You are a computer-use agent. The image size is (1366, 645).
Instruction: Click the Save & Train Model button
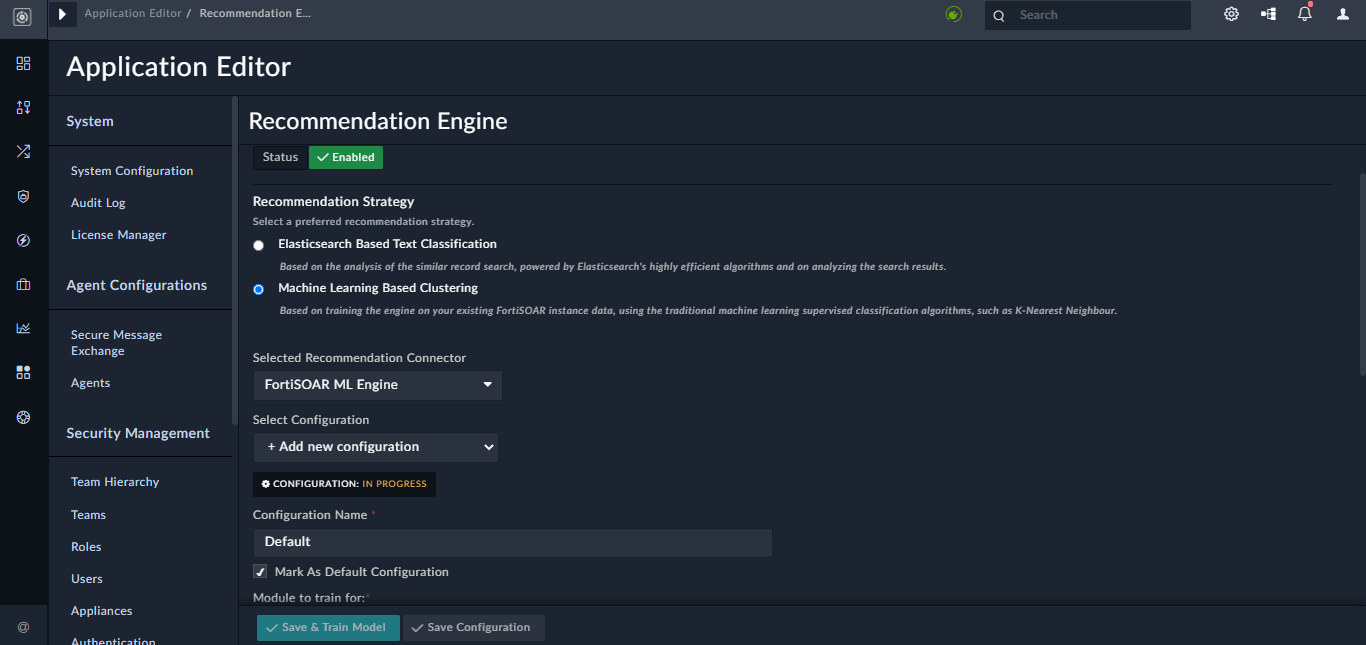click(x=327, y=627)
